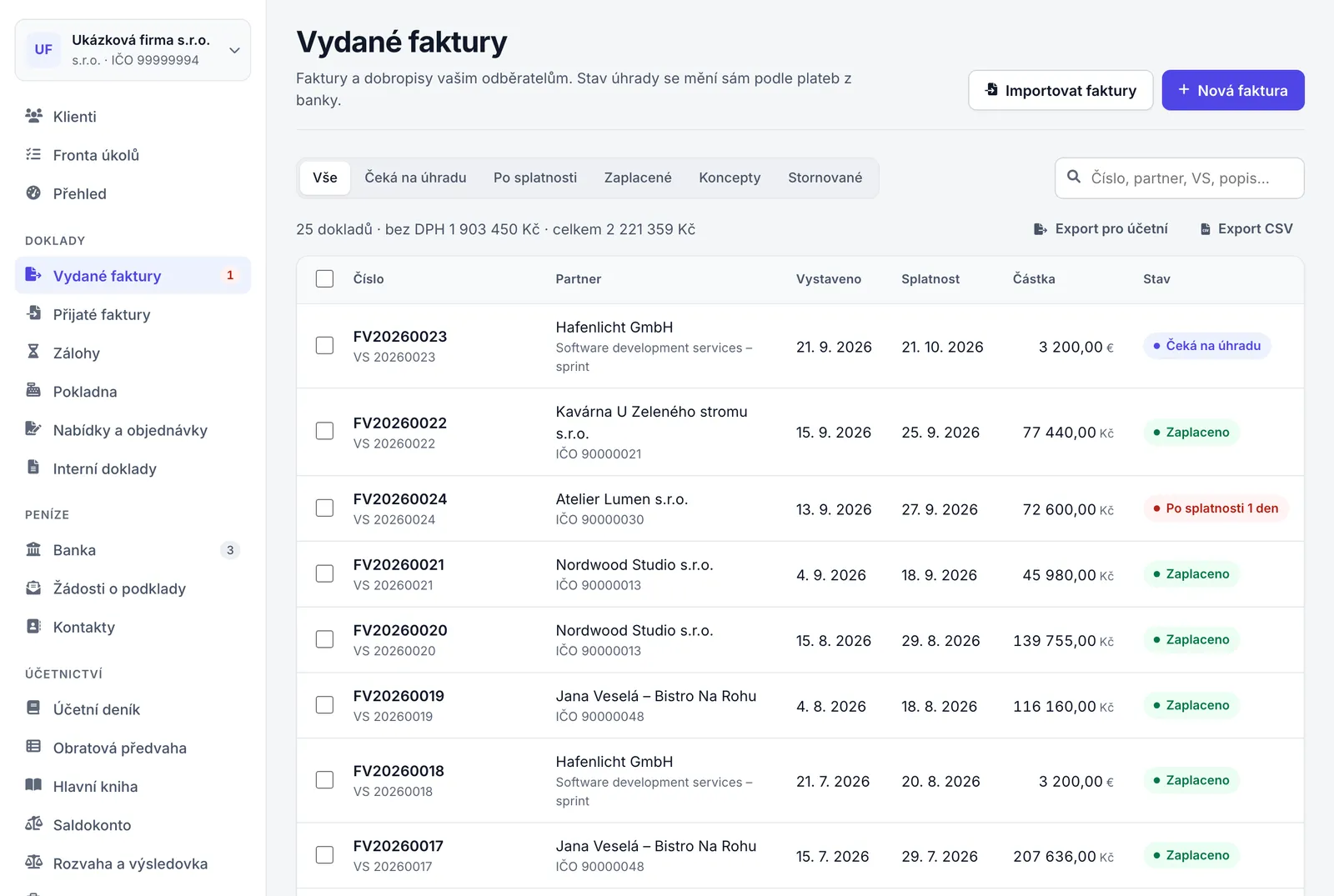Click the Vydané faktury document icon
The image size is (1334, 896).
click(x=33, y=274)
